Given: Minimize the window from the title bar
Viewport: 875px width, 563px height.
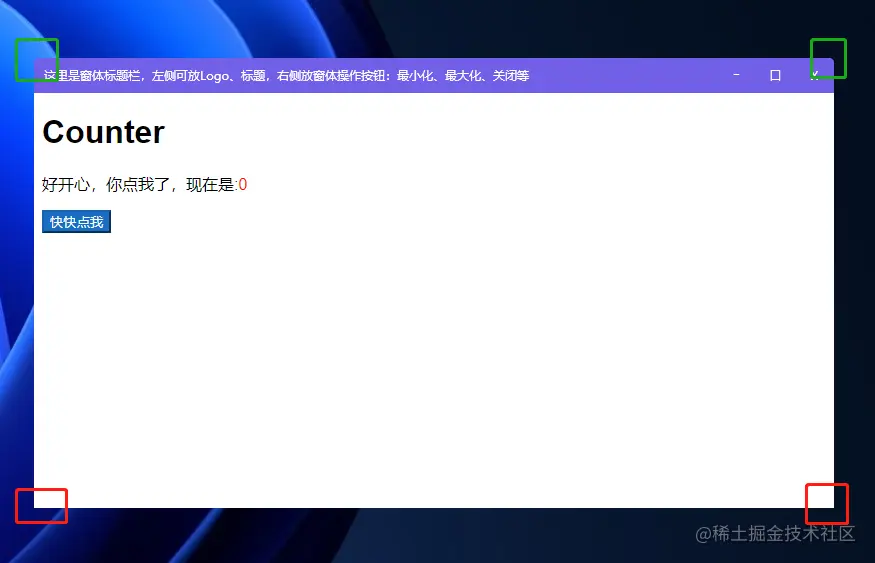Looking at the screenshot, I should [736, 75].
